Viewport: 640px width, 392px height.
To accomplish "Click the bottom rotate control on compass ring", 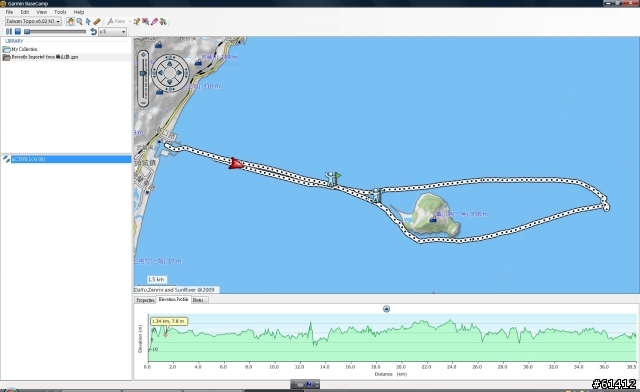I will 170,89.
